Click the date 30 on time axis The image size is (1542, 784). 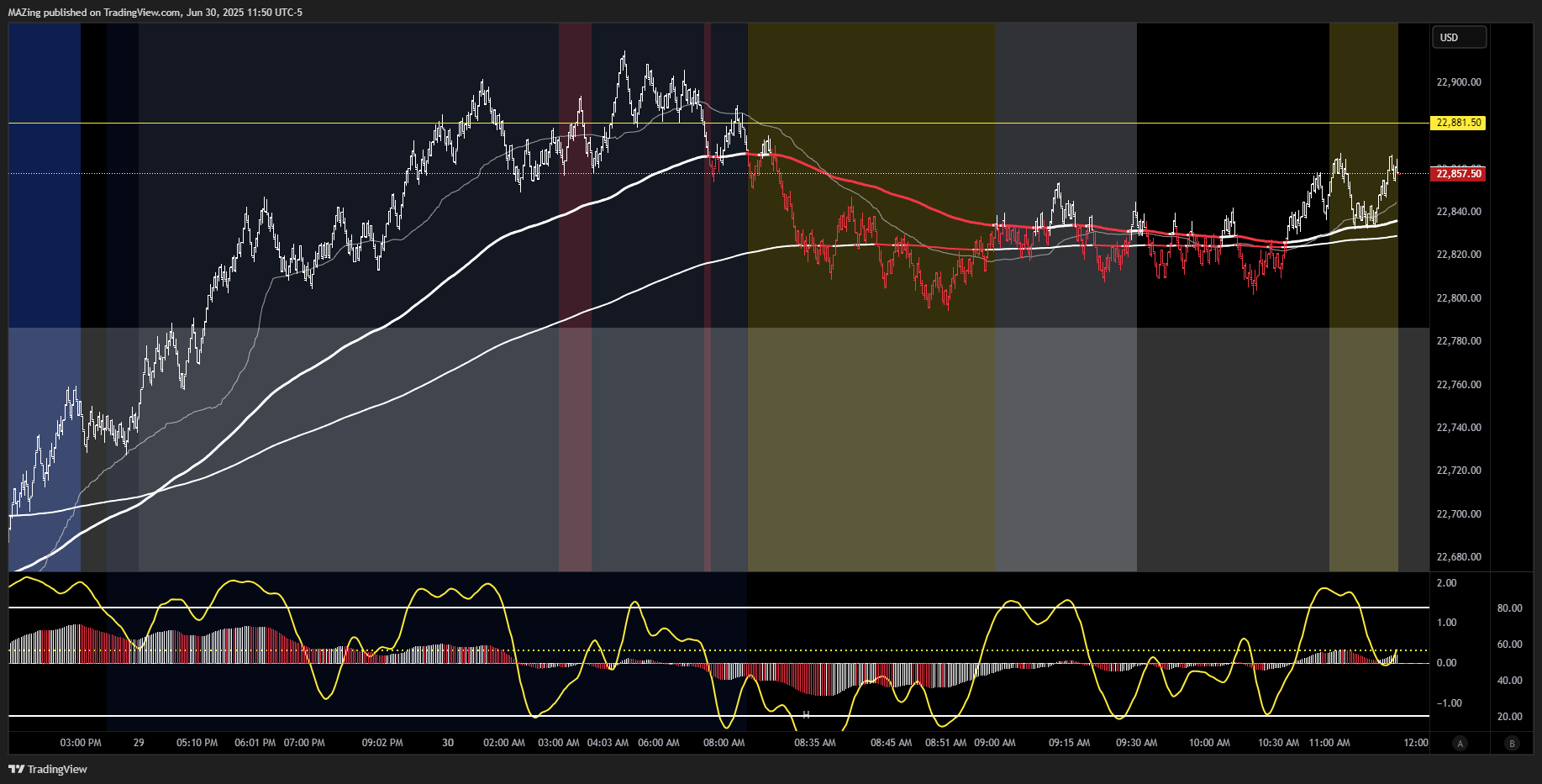tap(448, 743)
